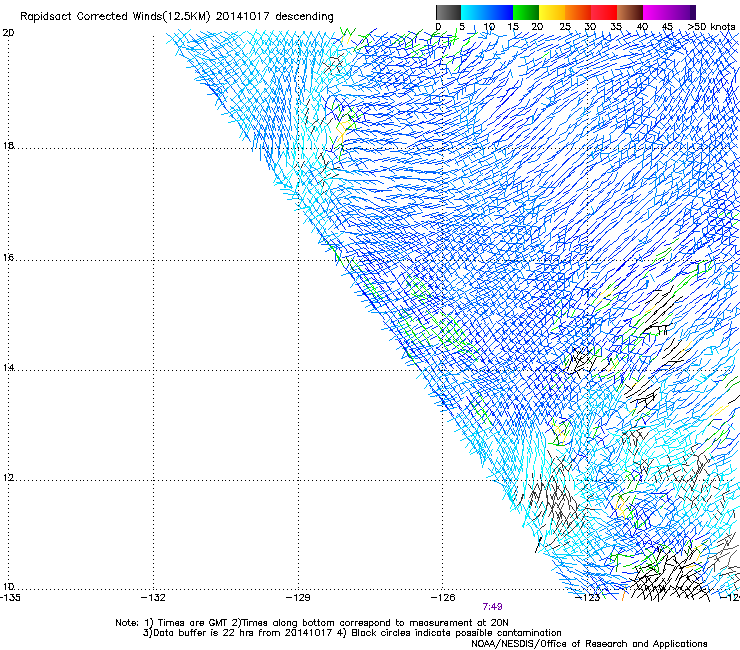The width and height of the screenshot is (740, 650).
Task: Click the longitude label -135
Action: click(x=10, y=598)
